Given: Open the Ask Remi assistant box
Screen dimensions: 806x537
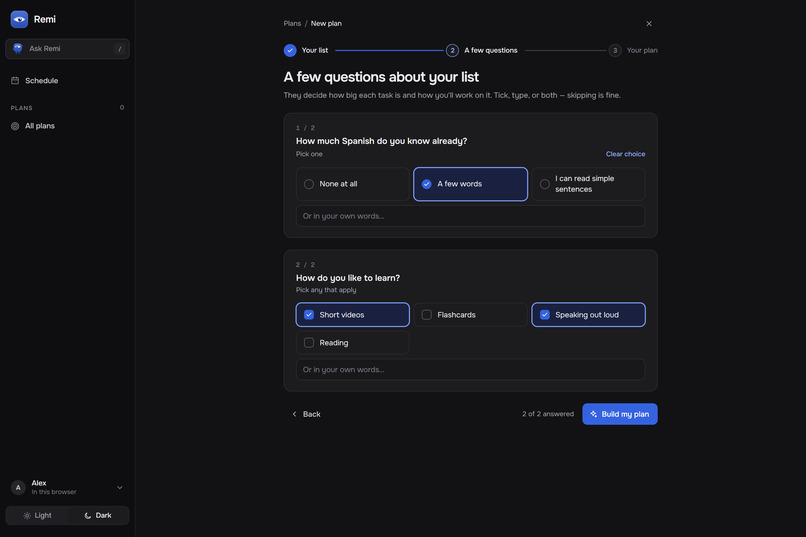Looking at the screenshot, I should 67,49.
